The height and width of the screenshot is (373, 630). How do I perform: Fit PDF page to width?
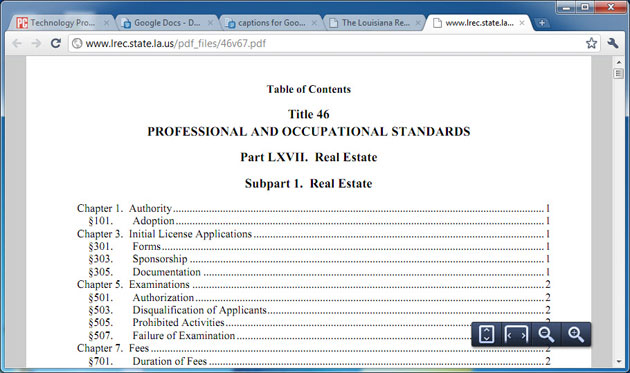point(516,334)
